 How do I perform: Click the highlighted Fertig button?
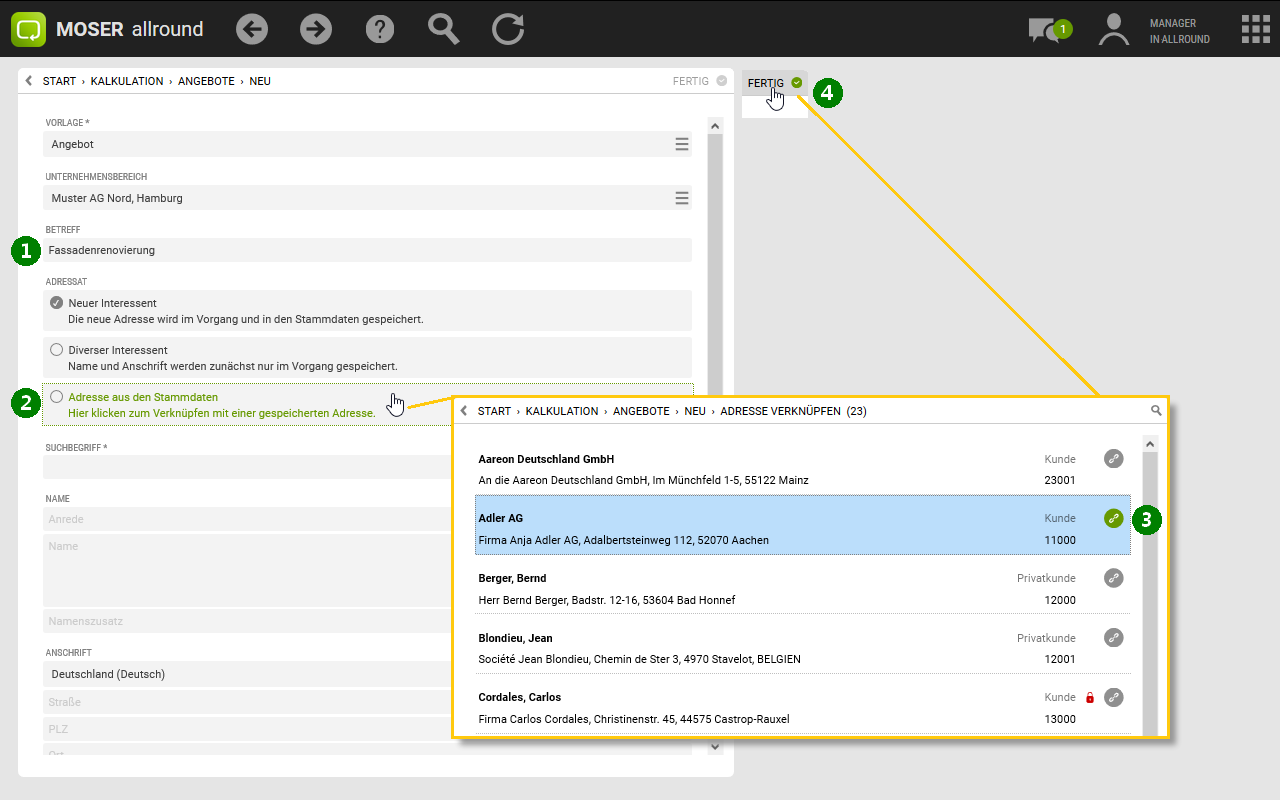click(x=774, y=83)
